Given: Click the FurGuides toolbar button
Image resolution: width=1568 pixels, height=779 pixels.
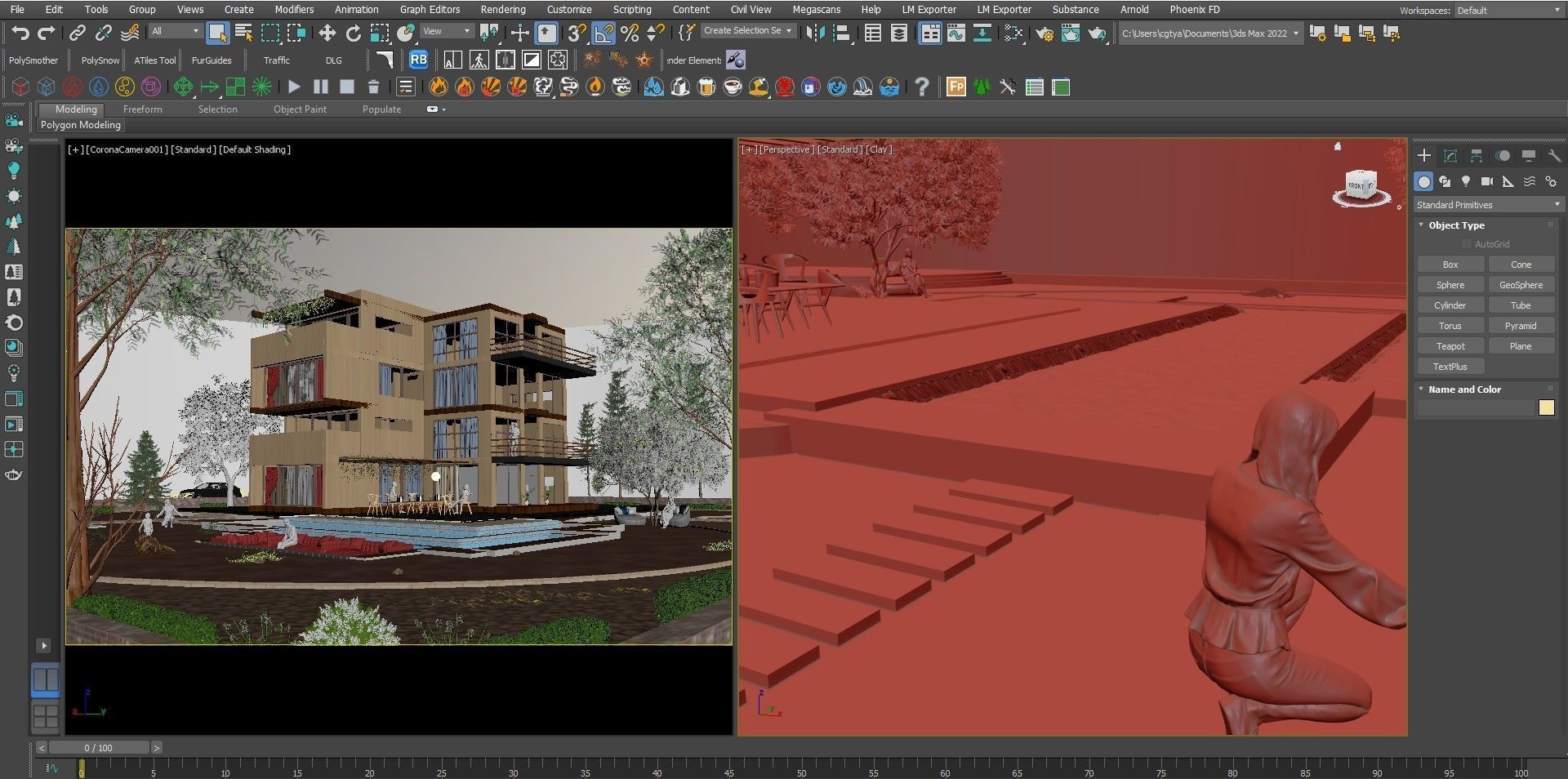Looking at the screenshot, I should (212, 60).
